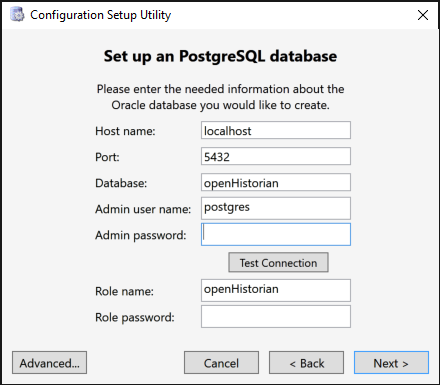This screenshot has width=440, height=385.
Task: Cancel the database setup
Action: pyautogui.click(x=221, y=363)
